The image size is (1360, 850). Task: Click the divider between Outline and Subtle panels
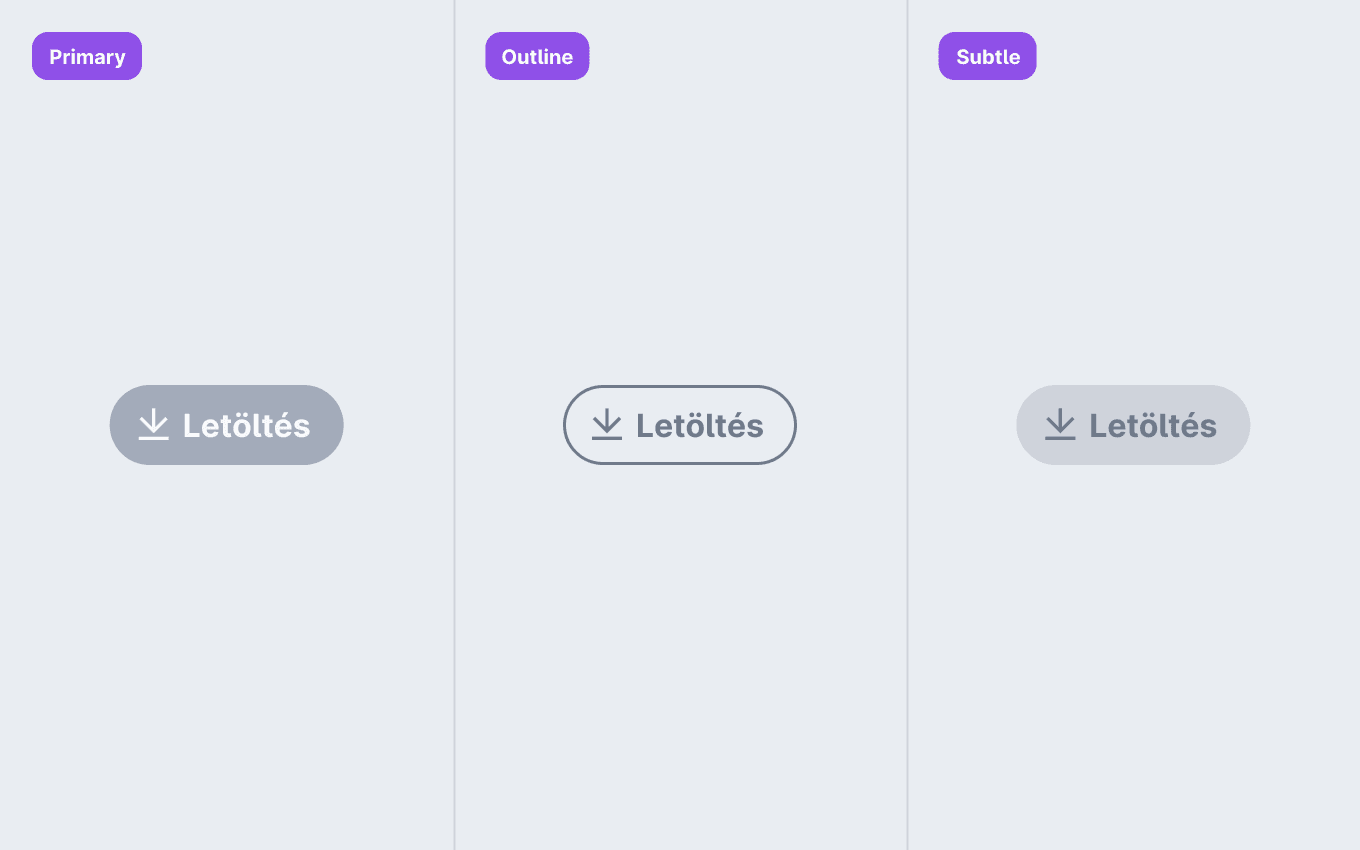(x=907, y=425)
